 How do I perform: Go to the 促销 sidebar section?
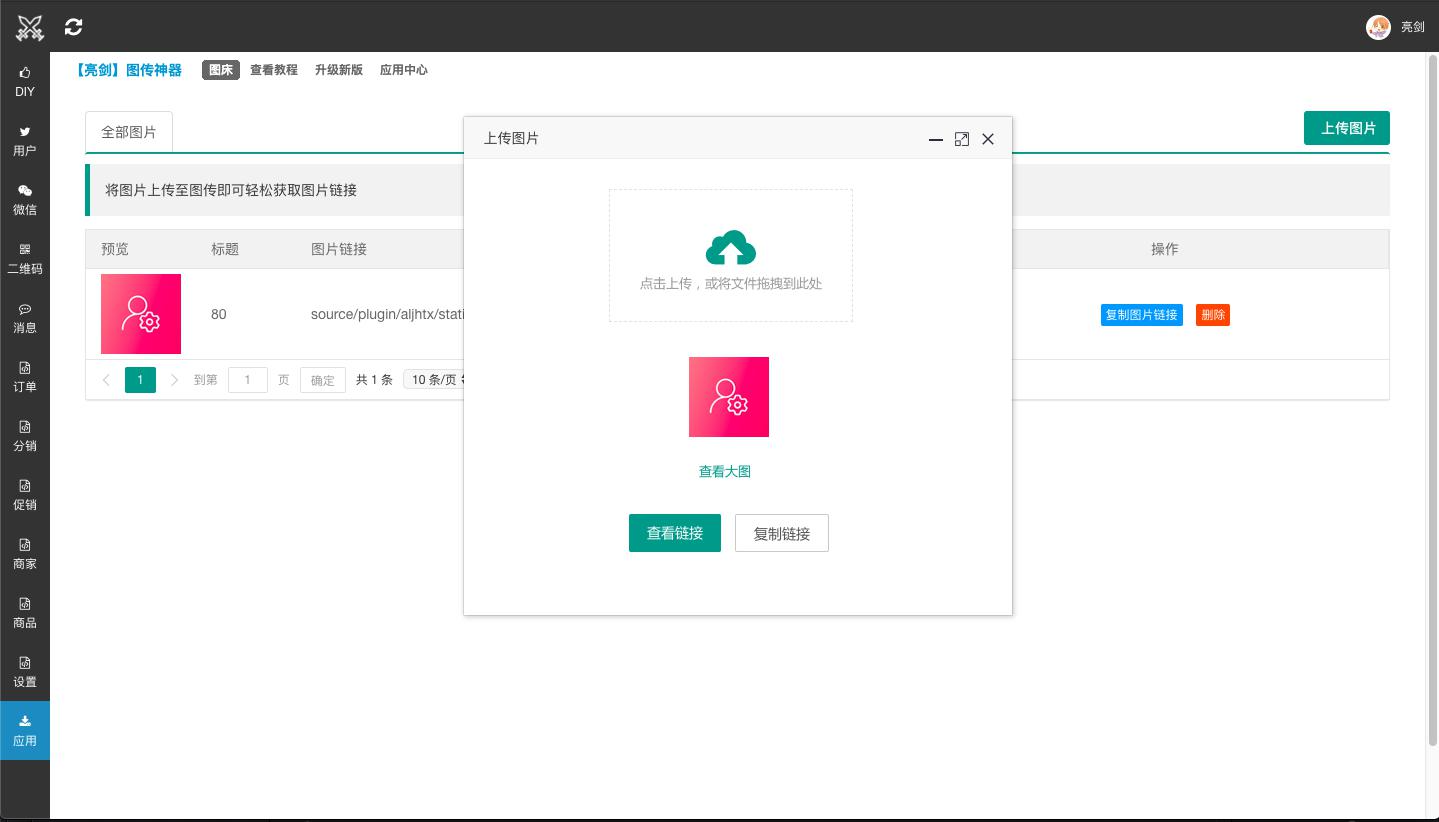(25, 495)
